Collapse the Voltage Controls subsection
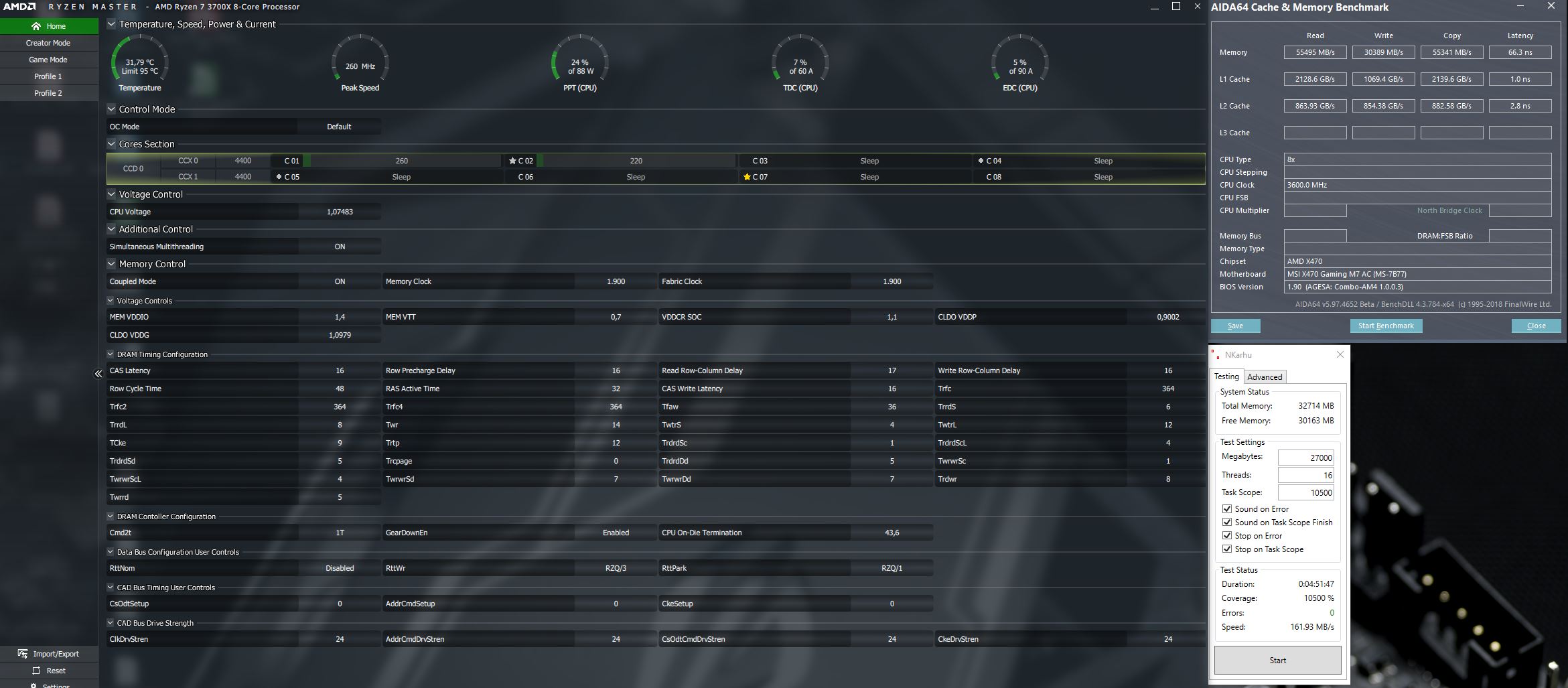The image size is (1568, 688). pyautogui.click(x=111, y=301)
